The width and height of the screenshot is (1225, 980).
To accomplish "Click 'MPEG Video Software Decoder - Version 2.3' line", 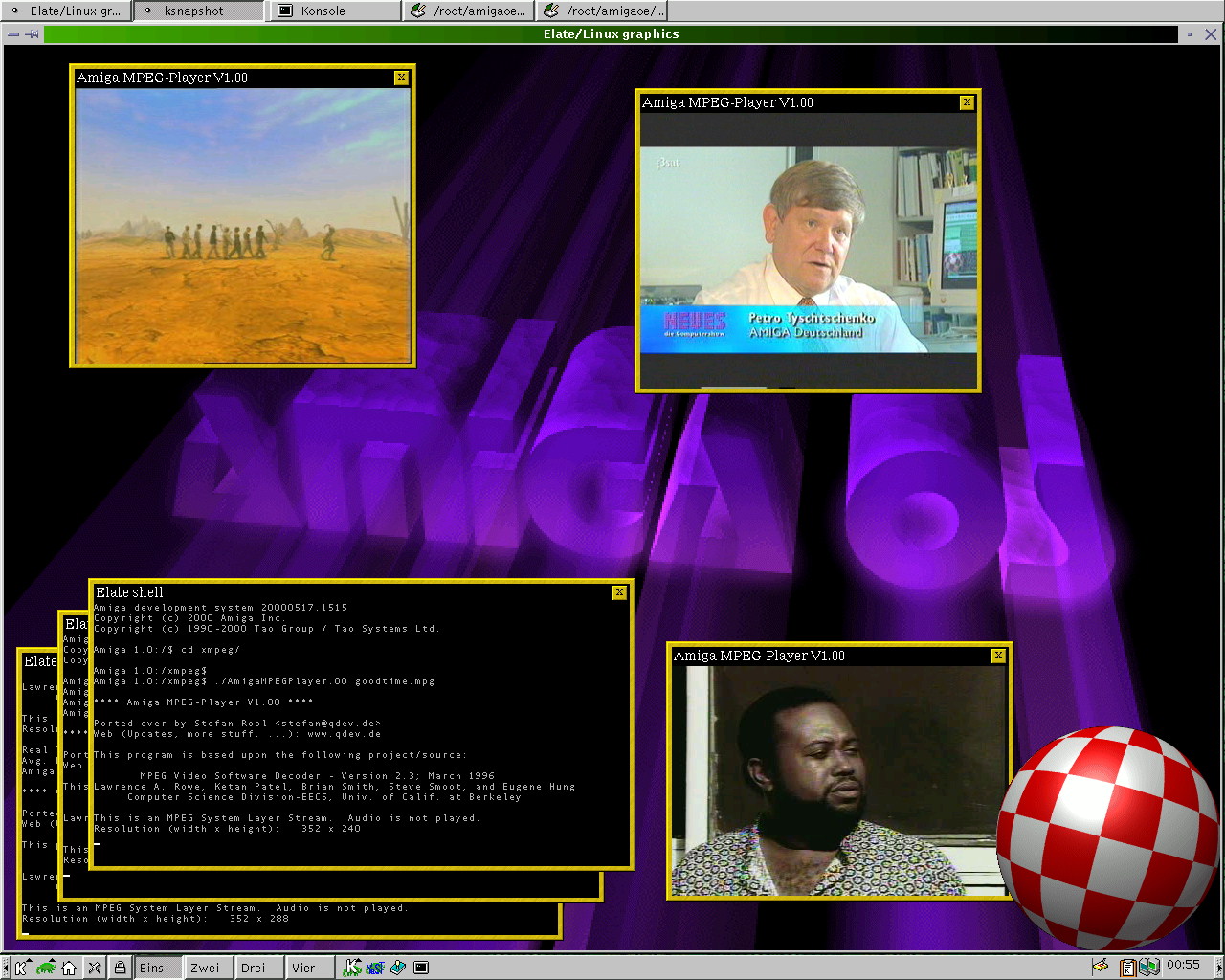I will (x=318, y=776).
